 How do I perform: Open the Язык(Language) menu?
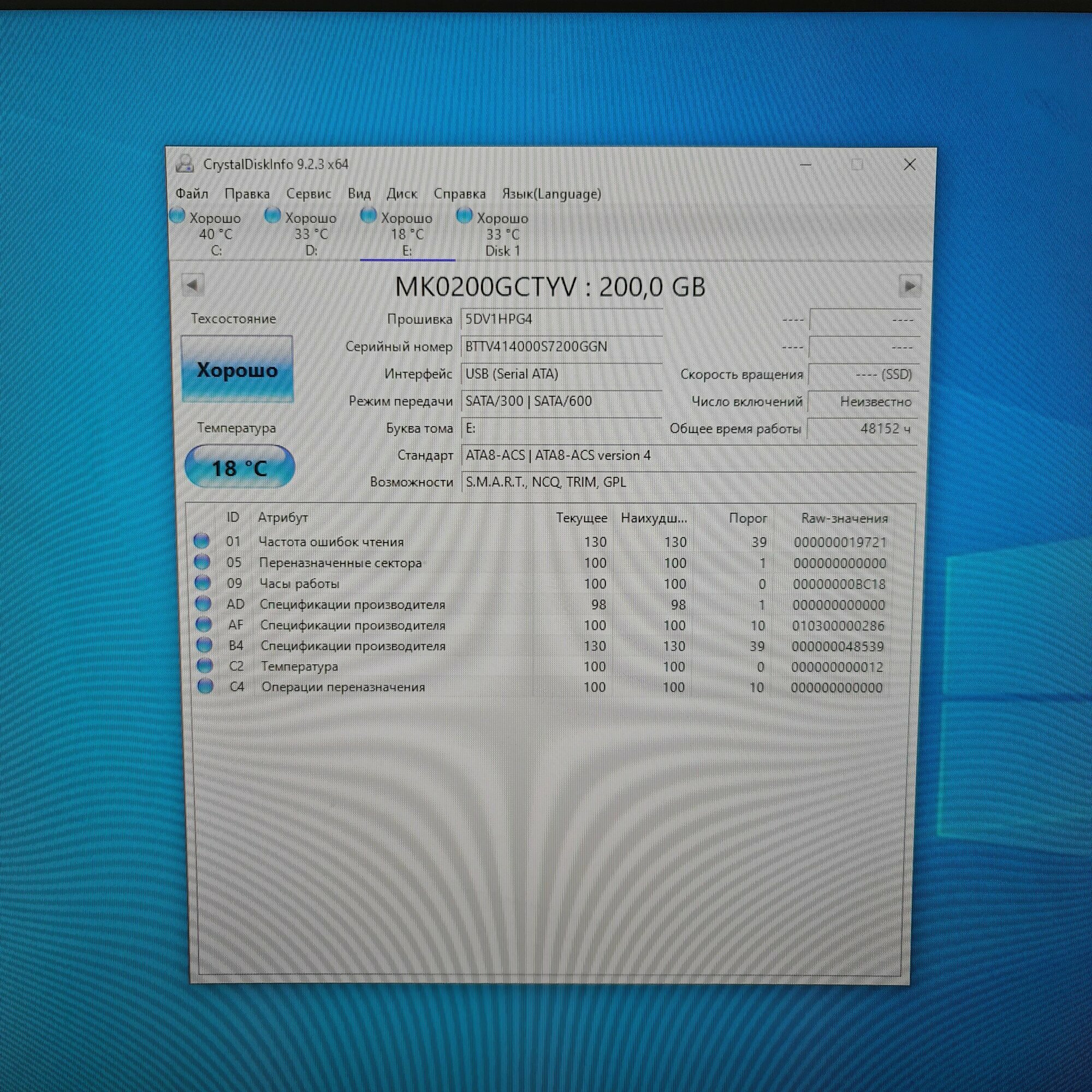click(x=551, y=194)
